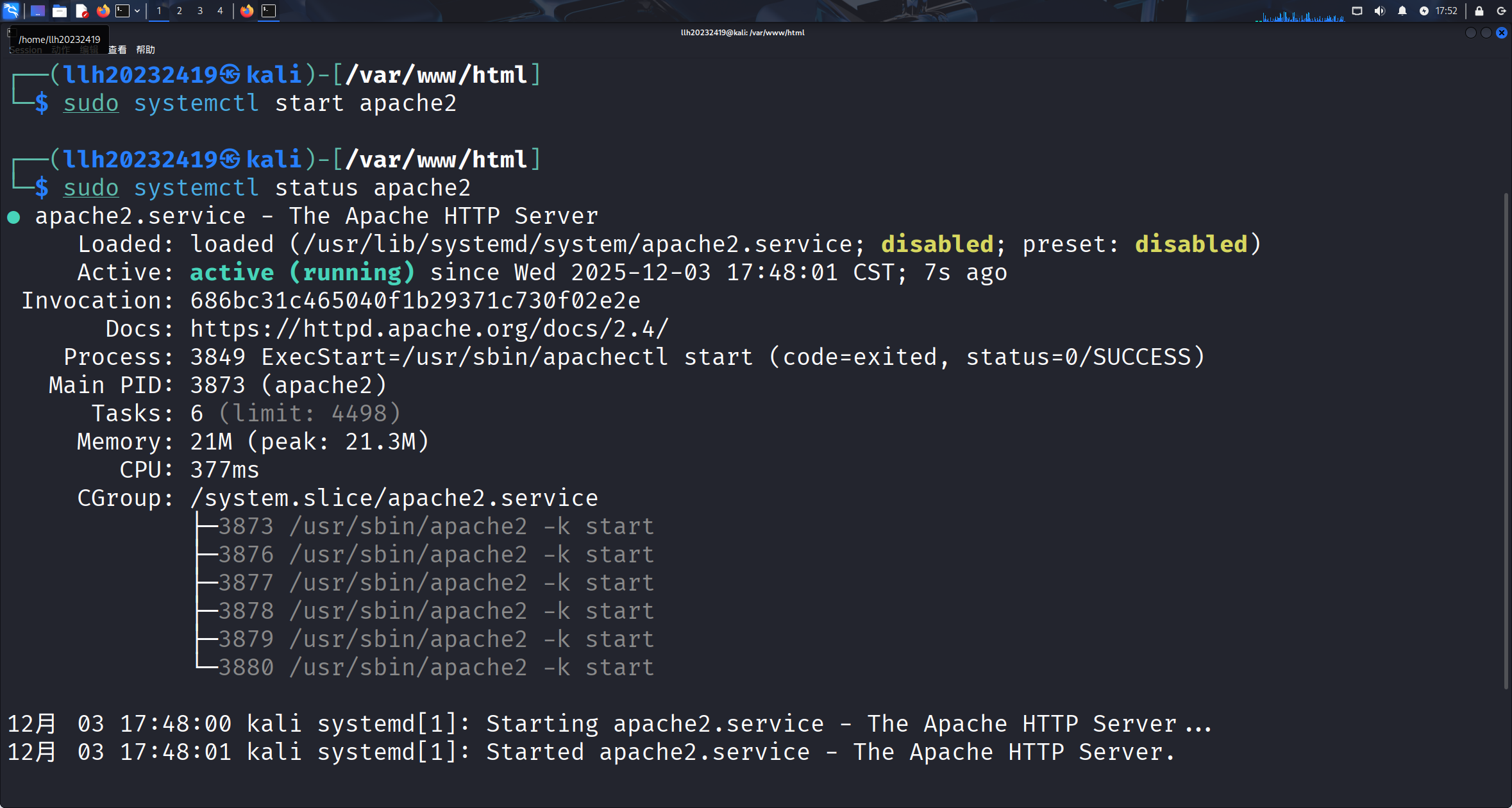The width and height of the screenshot is (1512, 808).
Task: Switch to workspace 2
Action: (x=180, y=10)
